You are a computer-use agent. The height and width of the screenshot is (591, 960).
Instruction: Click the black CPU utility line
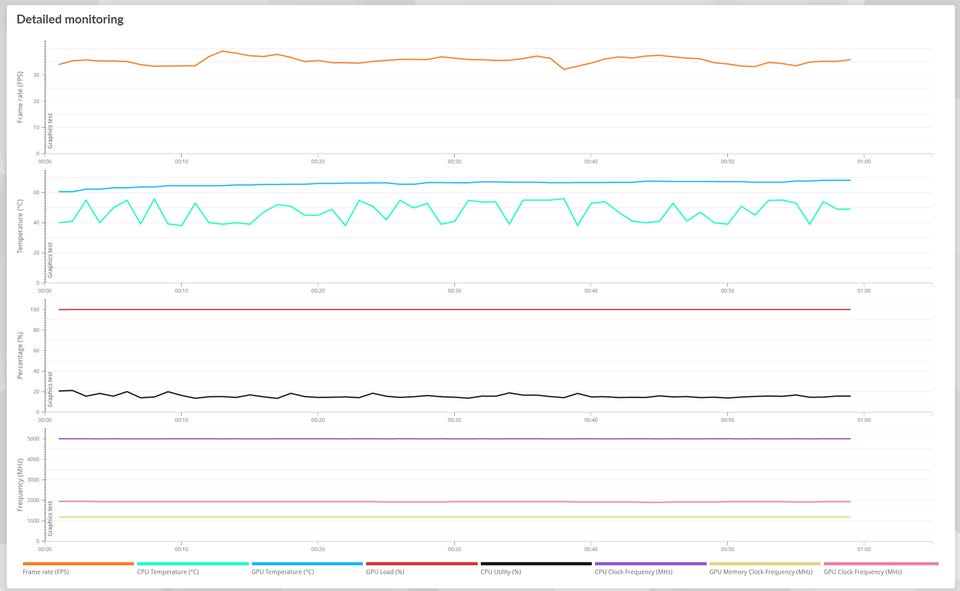pyautogui.click(x=454, y=397)
